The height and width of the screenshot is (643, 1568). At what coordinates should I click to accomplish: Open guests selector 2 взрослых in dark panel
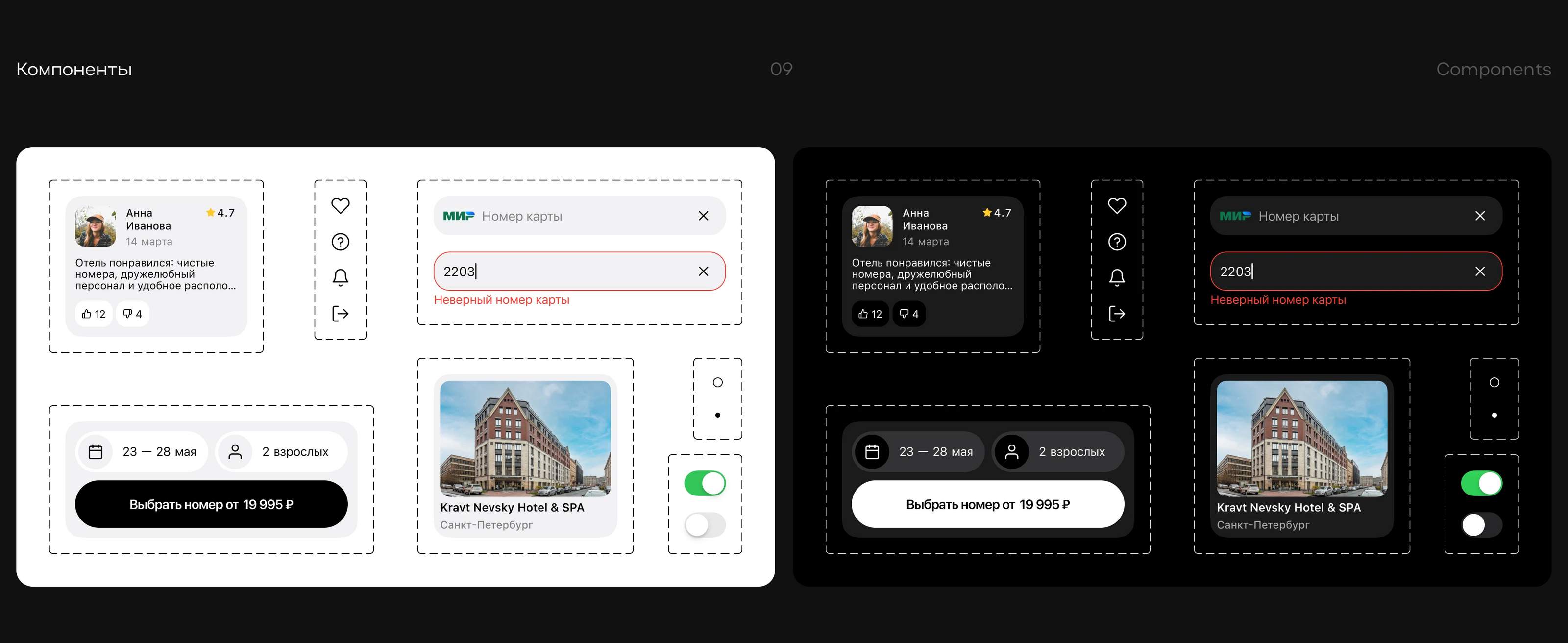[x=1057, y=452]
